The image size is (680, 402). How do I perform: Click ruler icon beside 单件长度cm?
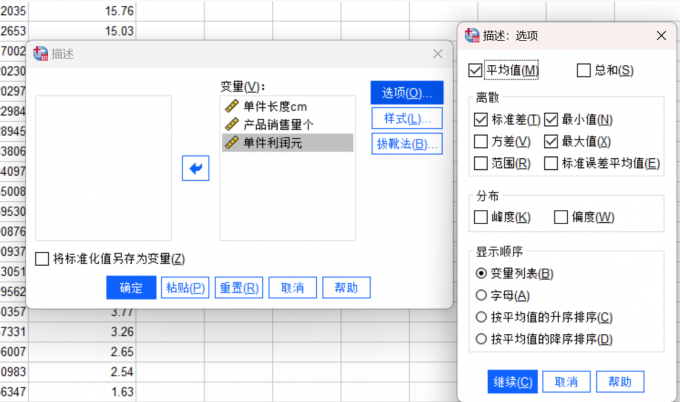tap(232, 106)
